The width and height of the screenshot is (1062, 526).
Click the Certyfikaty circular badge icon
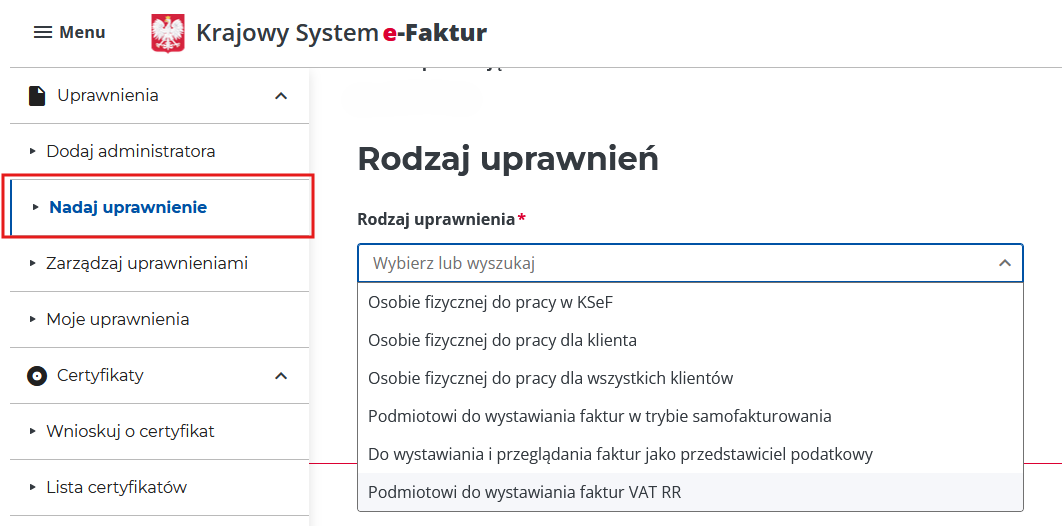tap(37, 376)
